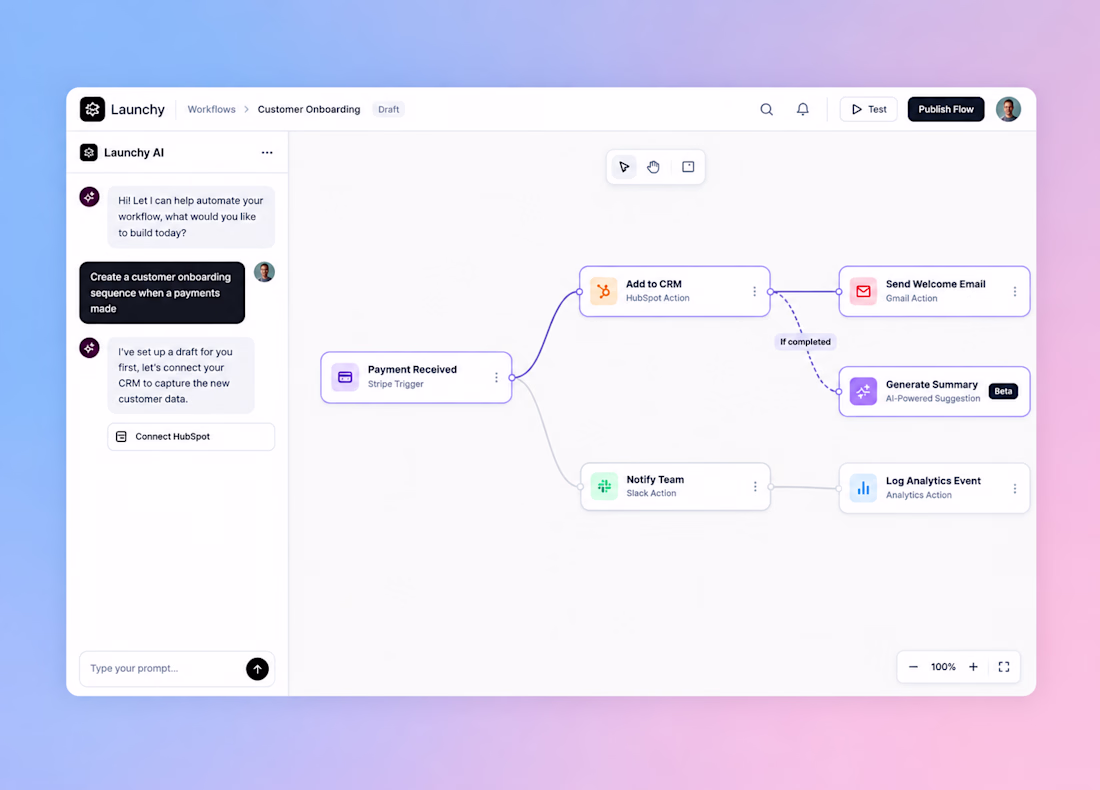1100x790 pixels.
Task: Run the flow with Test button
Action: pos(868,109)
